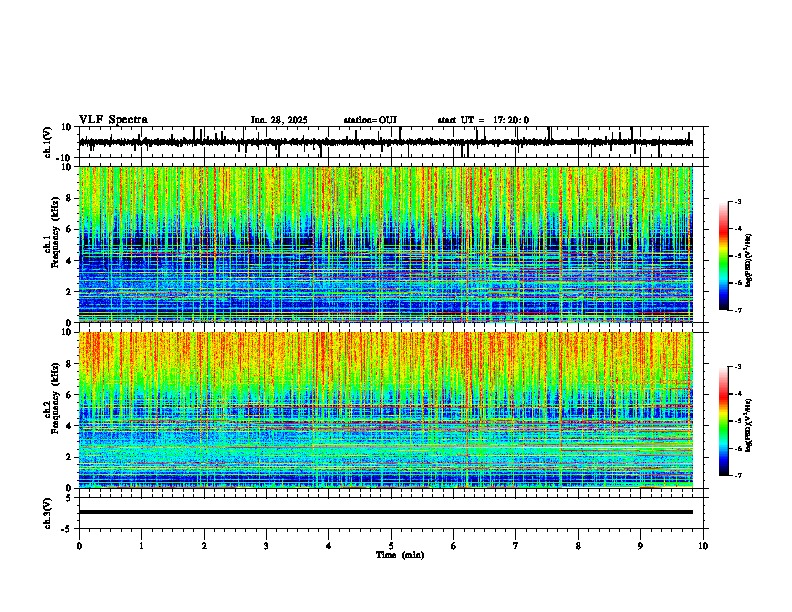Click the "10" tick on time axis
Screen dimensions: 792x612
(703, 546)
